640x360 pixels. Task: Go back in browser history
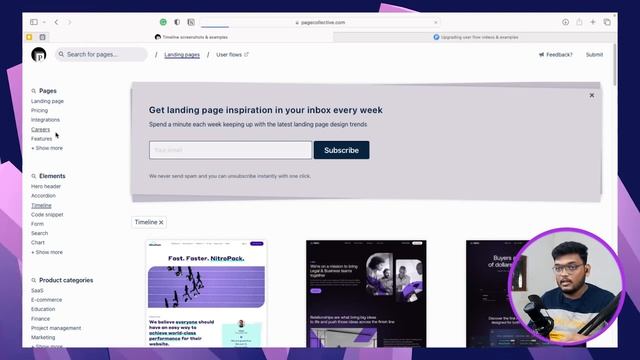[x=56, y=22]
